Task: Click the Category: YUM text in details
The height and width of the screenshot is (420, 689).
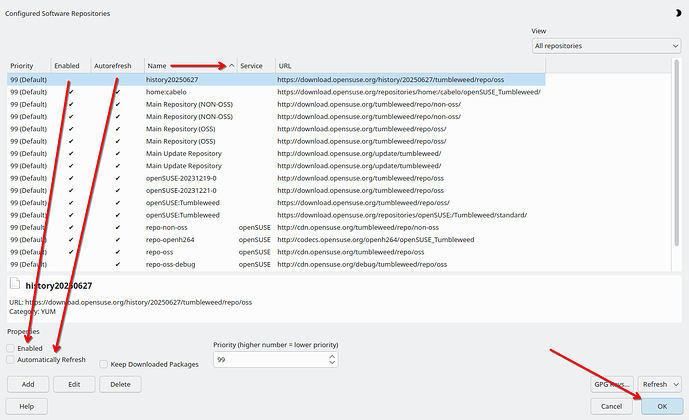Action: tap(33, 311)
